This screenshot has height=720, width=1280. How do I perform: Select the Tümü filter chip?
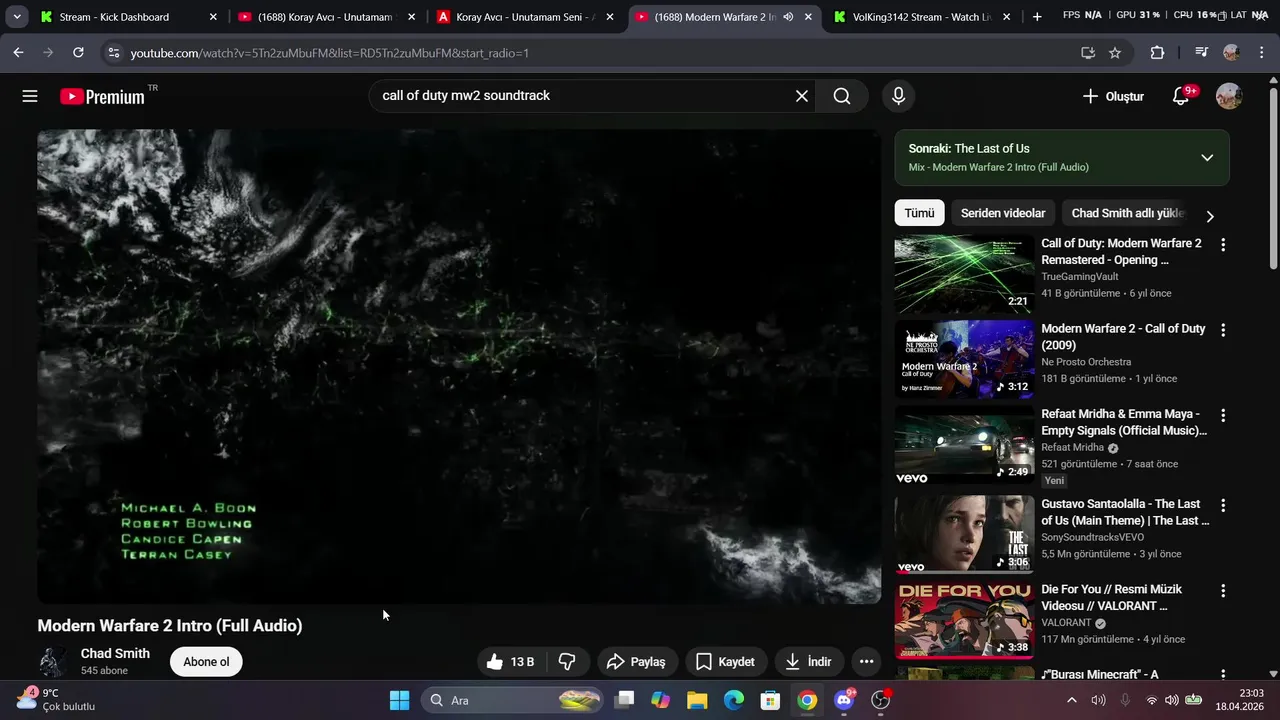pyautogui.click(x=919, y=213)
